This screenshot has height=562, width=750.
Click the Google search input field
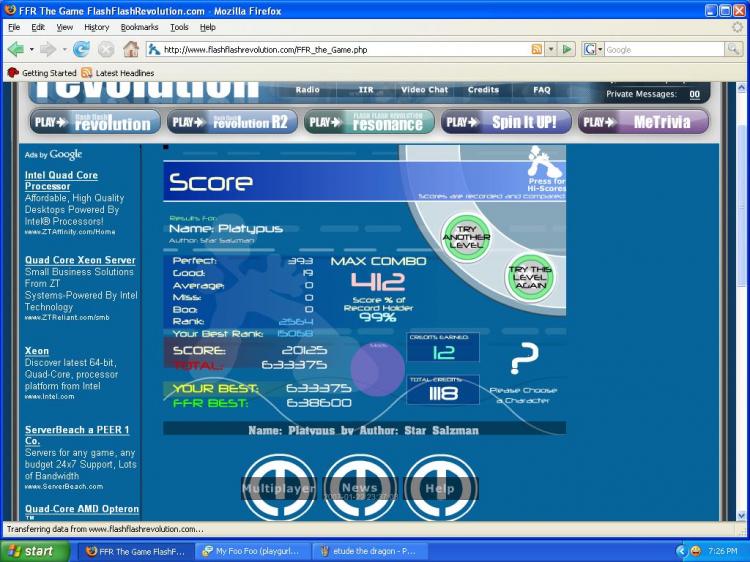pyautogui.click(x=664, y=49)
